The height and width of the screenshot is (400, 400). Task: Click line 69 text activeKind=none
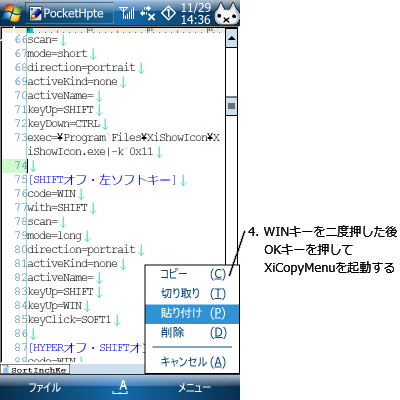point(72,82)
